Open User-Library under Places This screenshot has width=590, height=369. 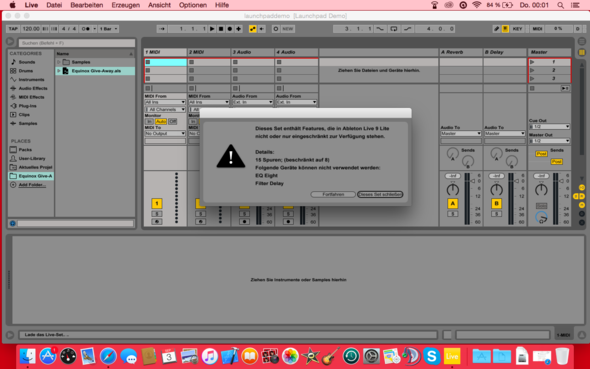(x=32, y=158)
